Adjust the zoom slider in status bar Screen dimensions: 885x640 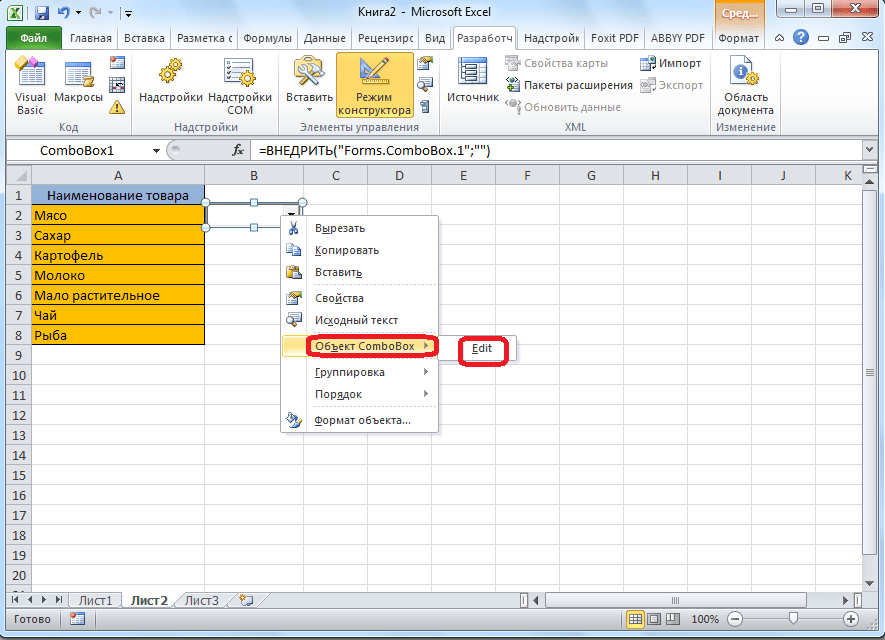(791, 619)
